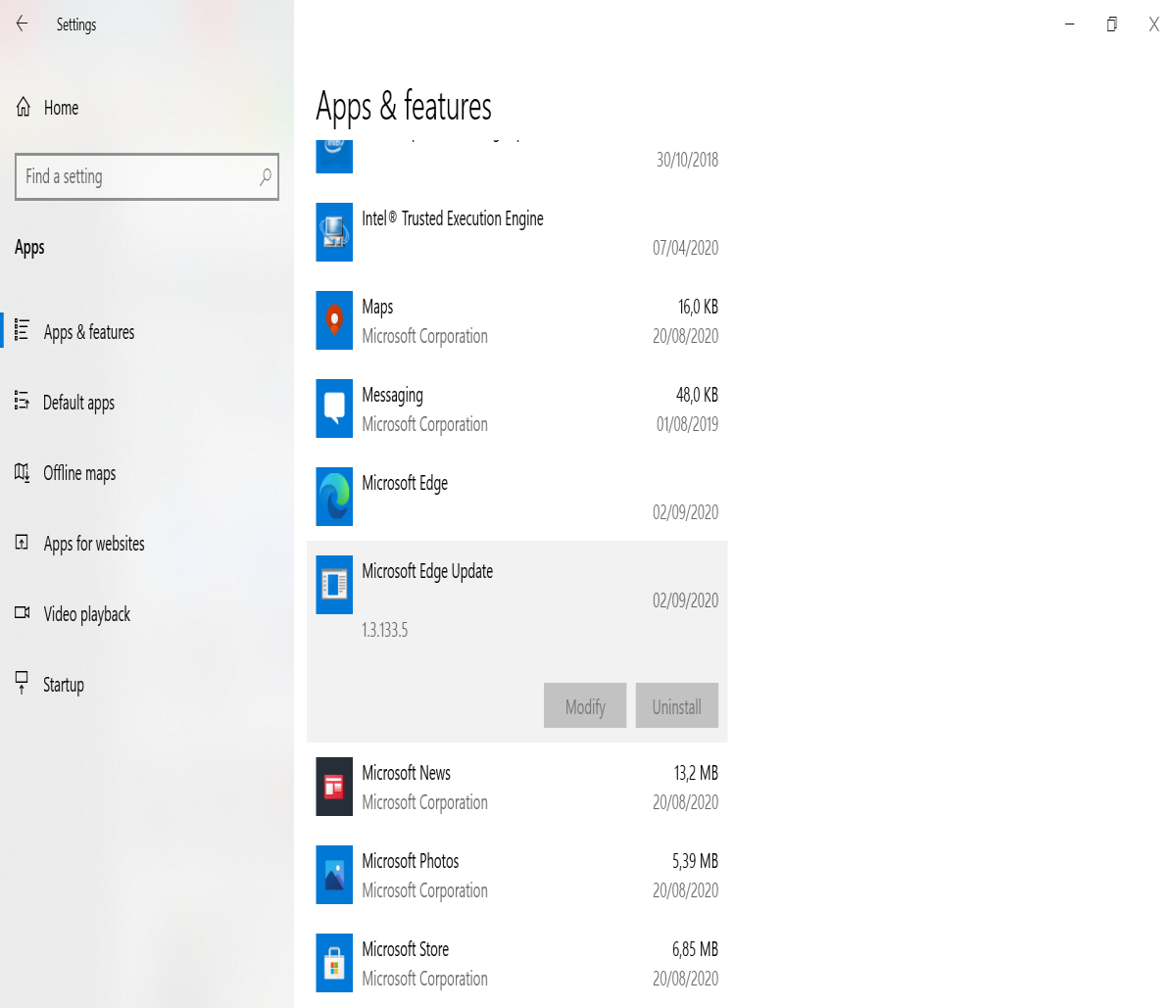Click the back arrow in Settings
Viewport: 1176px width, 1008px height.
(22, 24)
